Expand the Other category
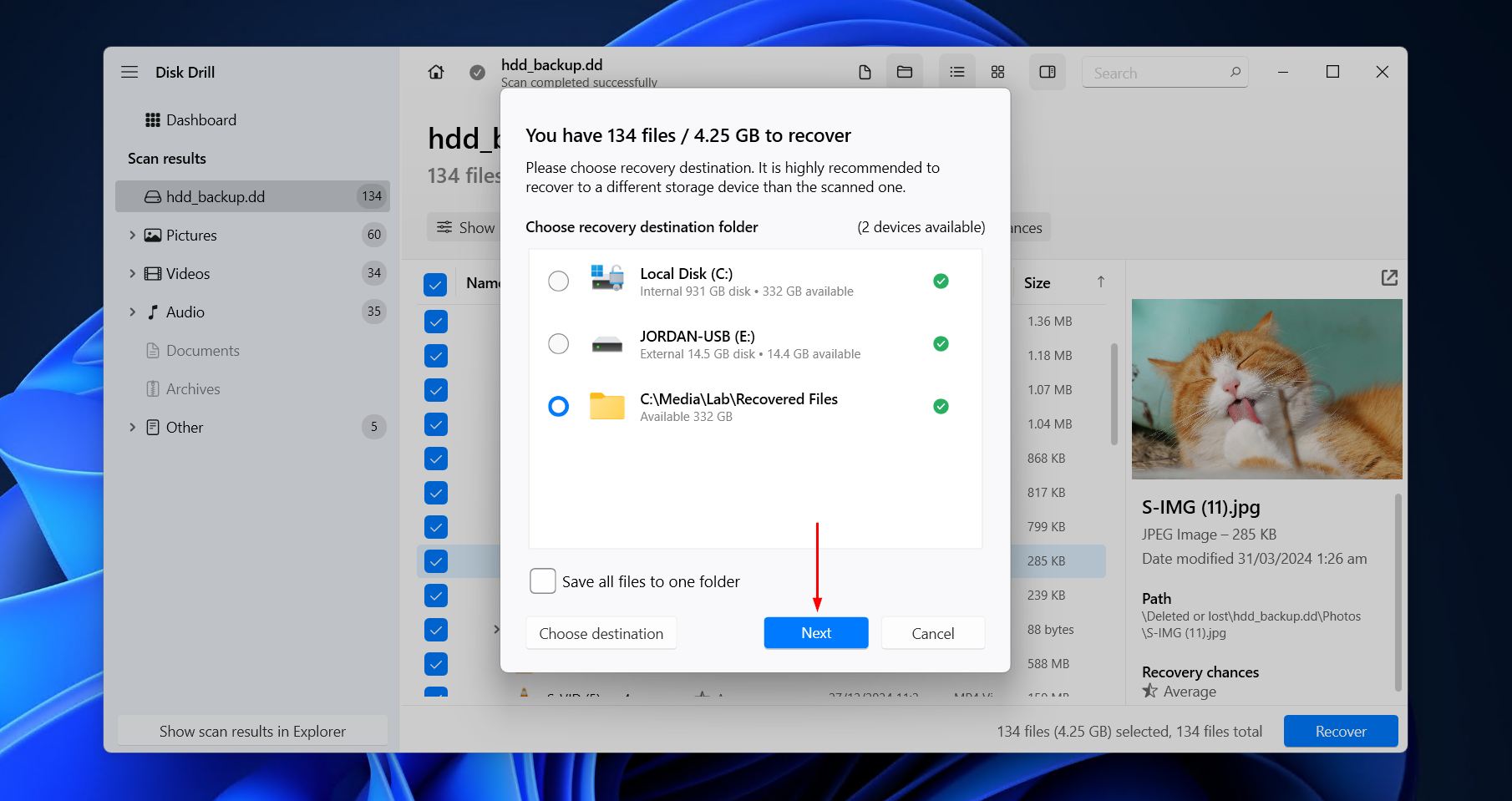 (x=132, y=427)
